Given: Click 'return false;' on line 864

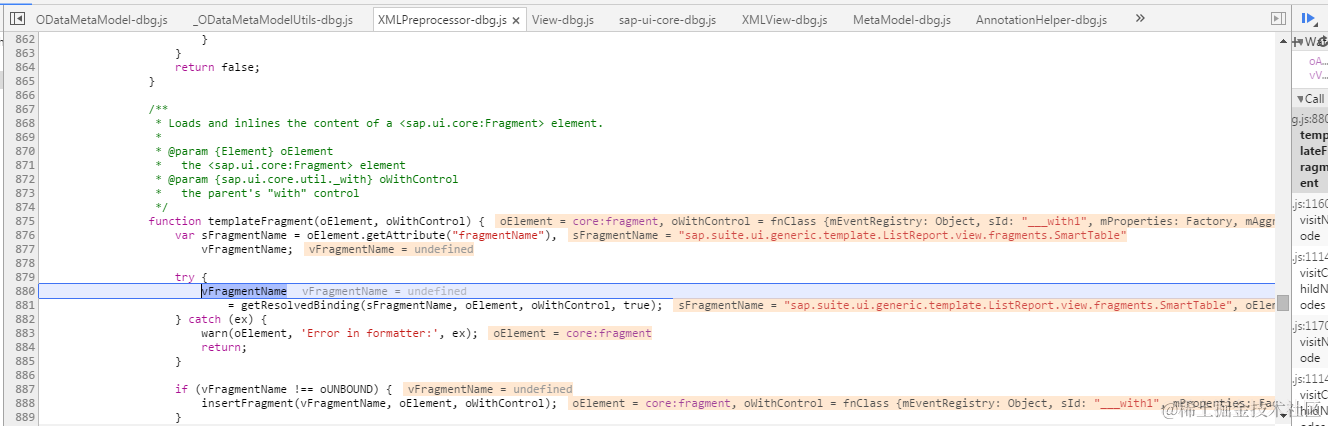Looking at the screenshot, I should pyautogui.click(x=217, y=67).
